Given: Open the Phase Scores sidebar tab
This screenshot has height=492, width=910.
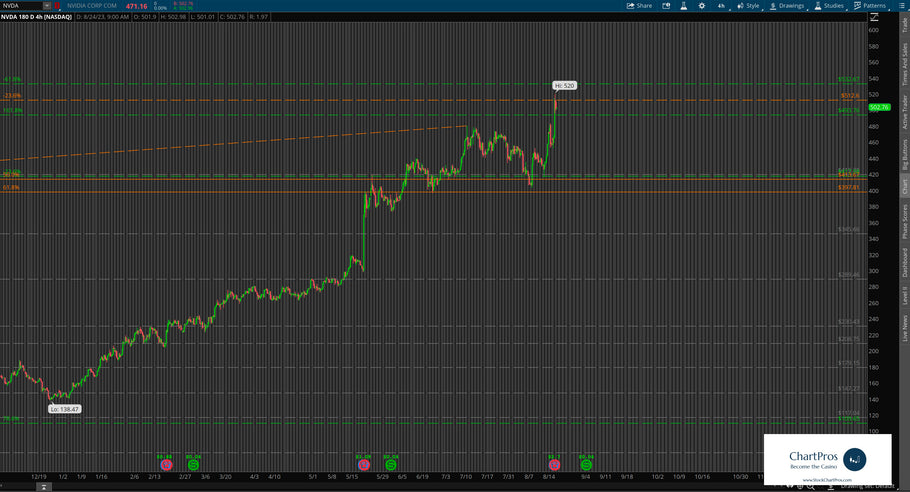Looking at the screenshot, I should (x=905, y=220).
